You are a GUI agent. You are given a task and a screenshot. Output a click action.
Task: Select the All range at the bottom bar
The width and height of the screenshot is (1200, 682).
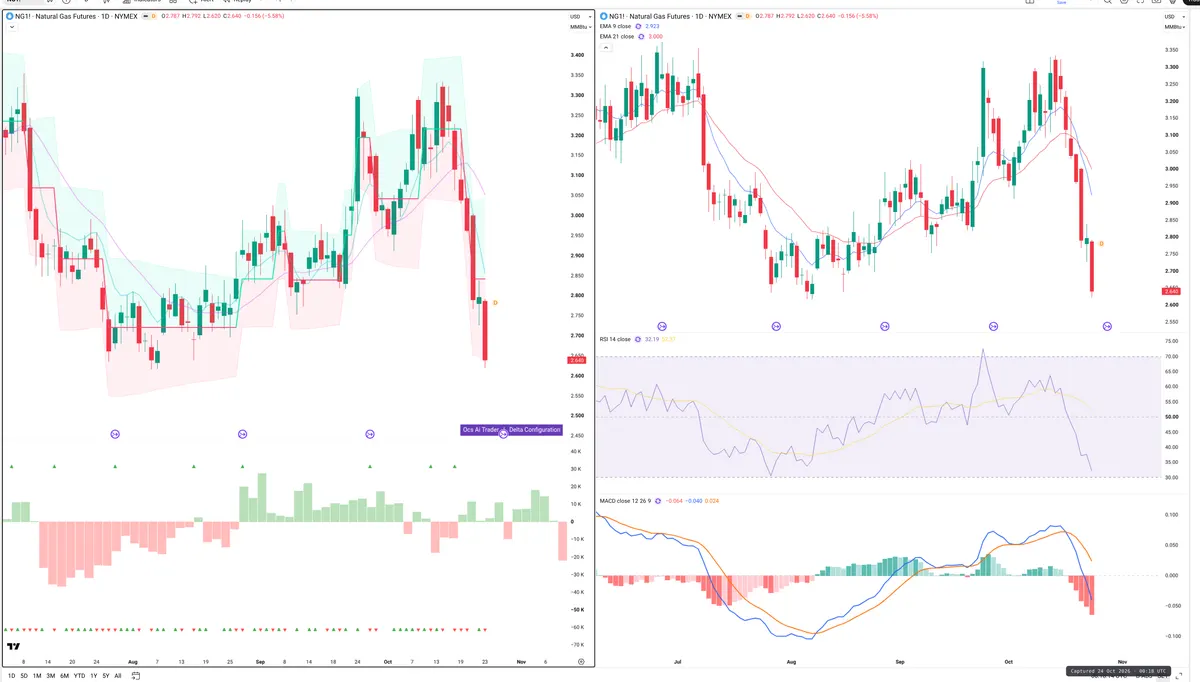(118, 675)
